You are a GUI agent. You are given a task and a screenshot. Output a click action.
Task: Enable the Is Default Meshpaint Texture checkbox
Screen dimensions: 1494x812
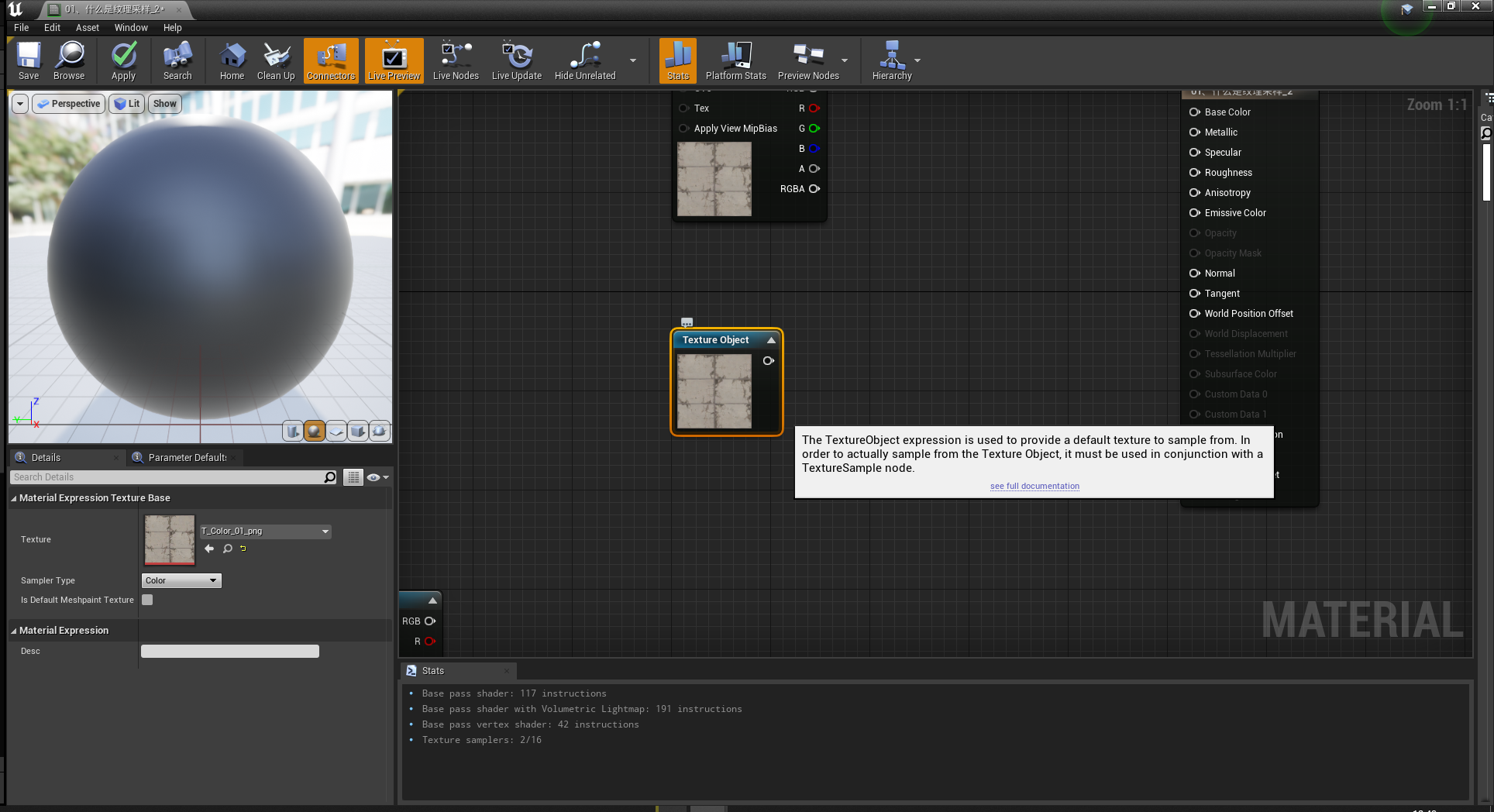pos(147,600)
